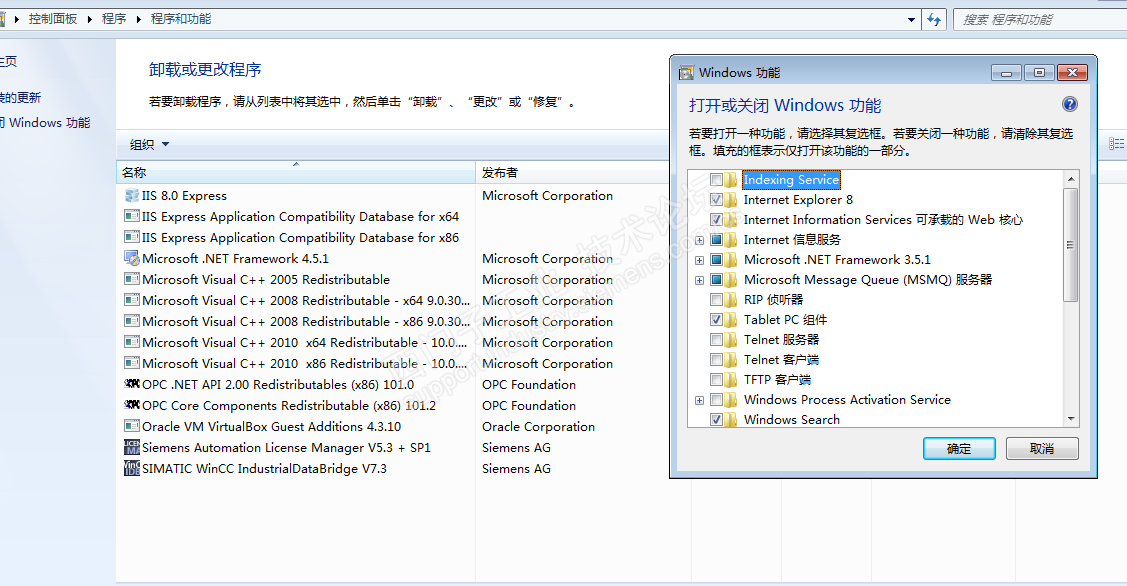Open the control panel home link in sidebar
The image size is (1127, 586).
pyautogui.click(x=9, y=62)
